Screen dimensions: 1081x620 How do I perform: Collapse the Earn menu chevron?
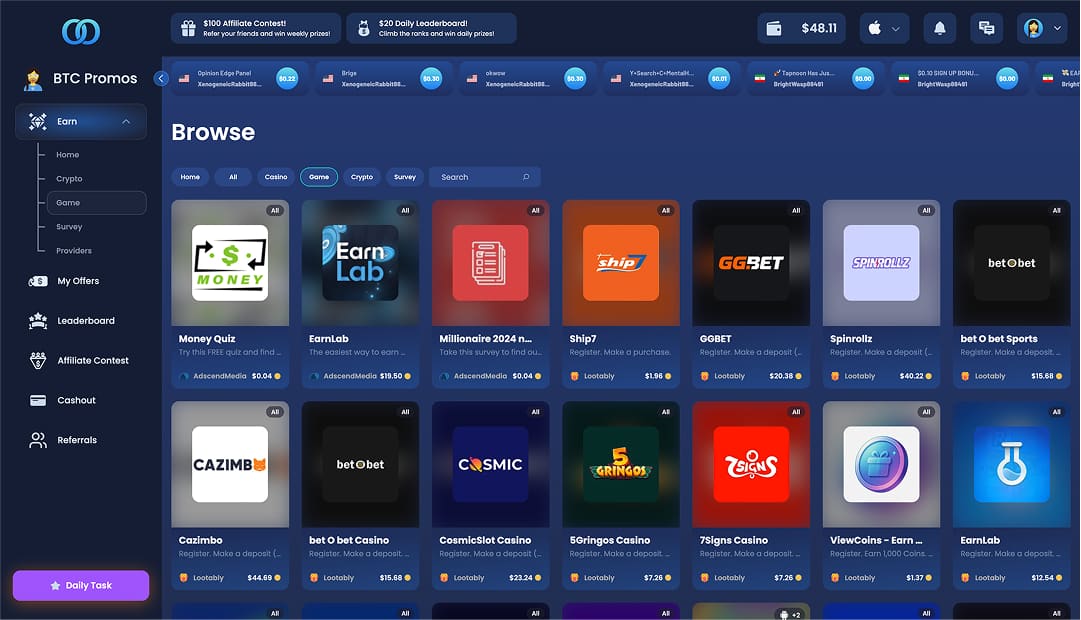[126, 121]
